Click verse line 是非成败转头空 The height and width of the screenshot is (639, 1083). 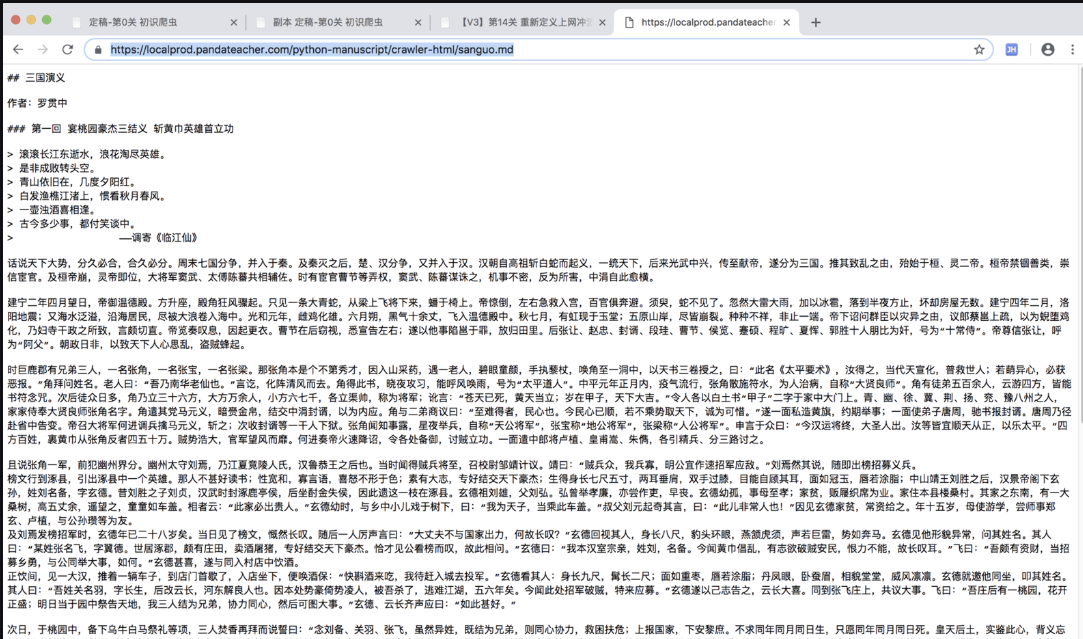pyautogui.click(x=52, y=168)
